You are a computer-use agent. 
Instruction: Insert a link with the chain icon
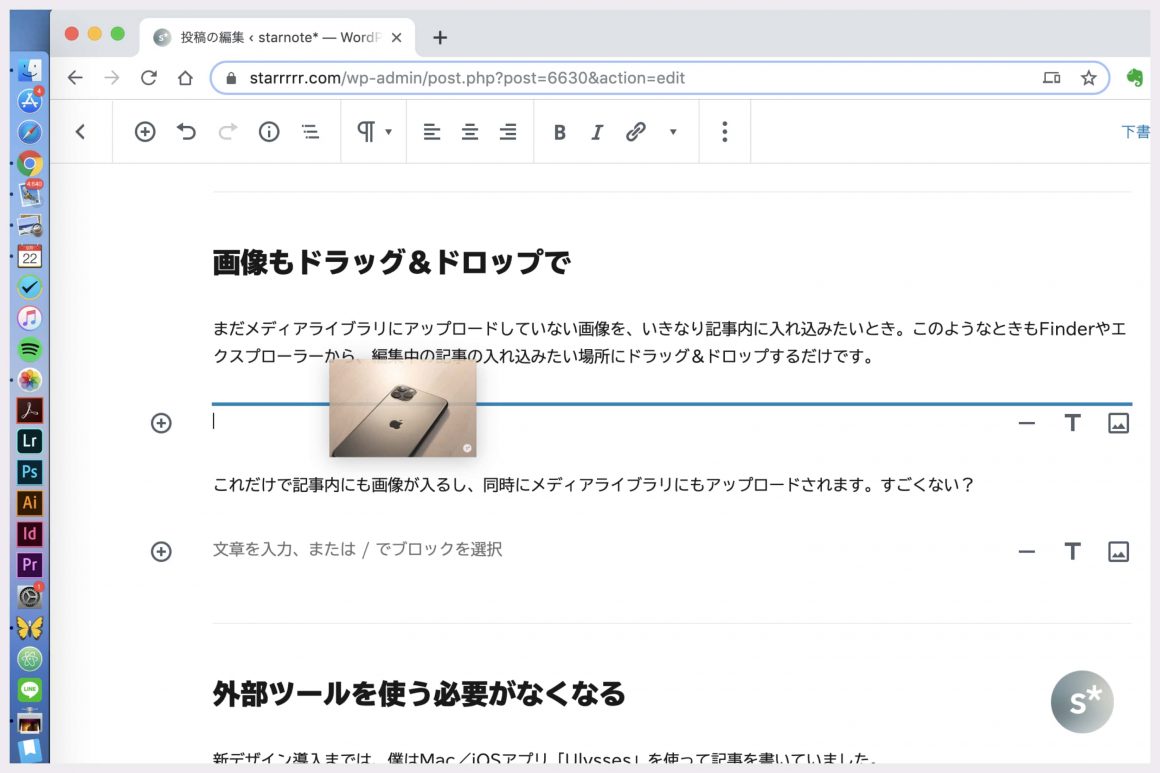(x=636, y=132)
